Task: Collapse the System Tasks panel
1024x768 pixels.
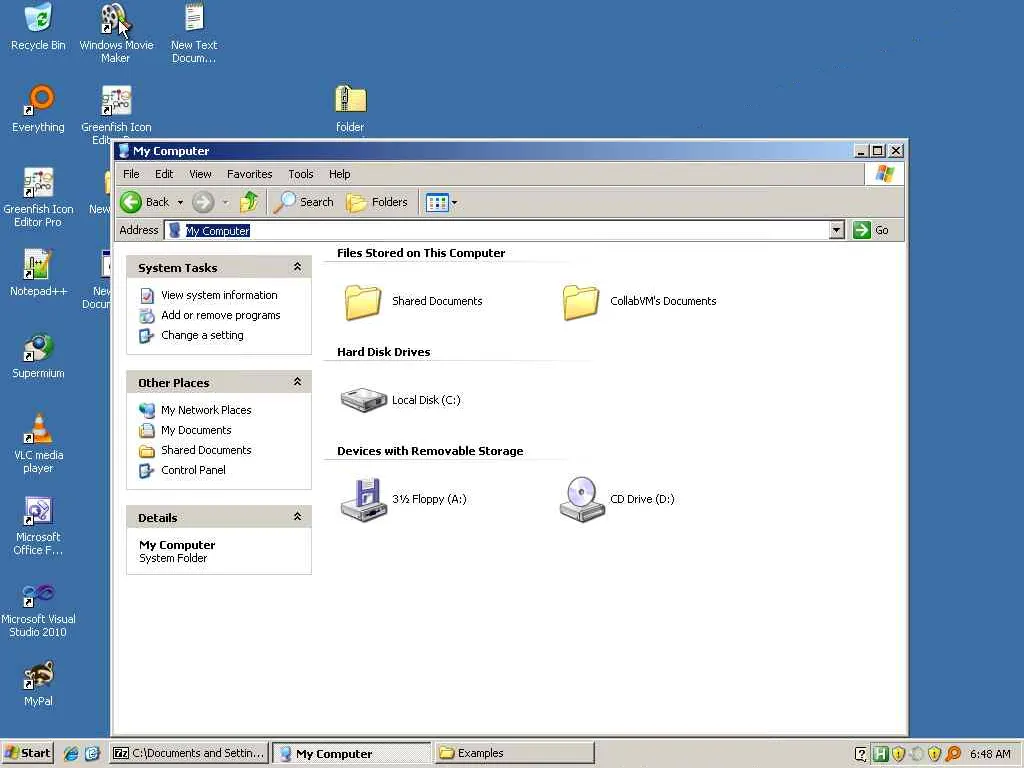Action: 297,266
